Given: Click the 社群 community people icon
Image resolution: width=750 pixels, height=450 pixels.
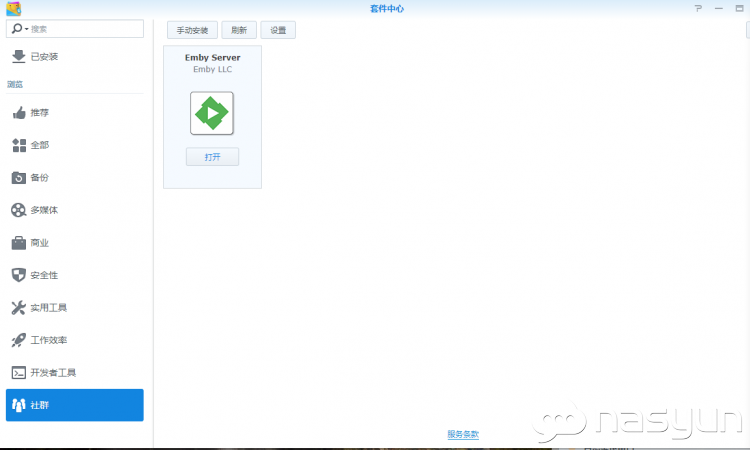Looking at the screenshot, I should click(x=19, y=405).
